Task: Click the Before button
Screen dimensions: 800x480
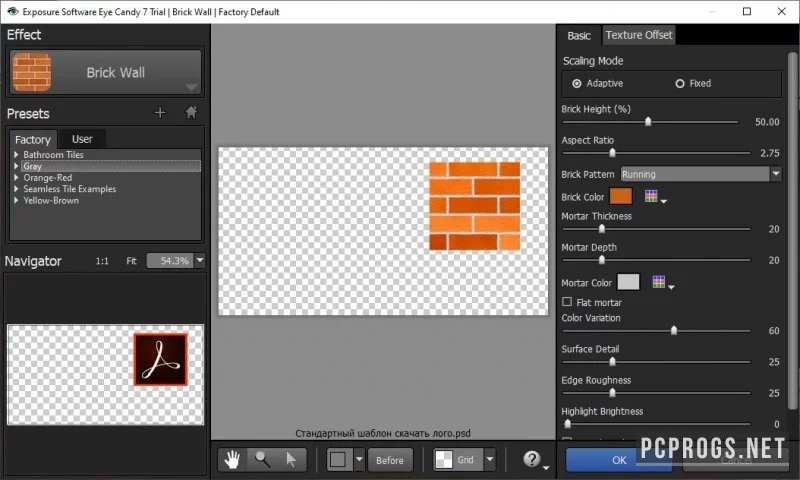Action: coord(390,460)
